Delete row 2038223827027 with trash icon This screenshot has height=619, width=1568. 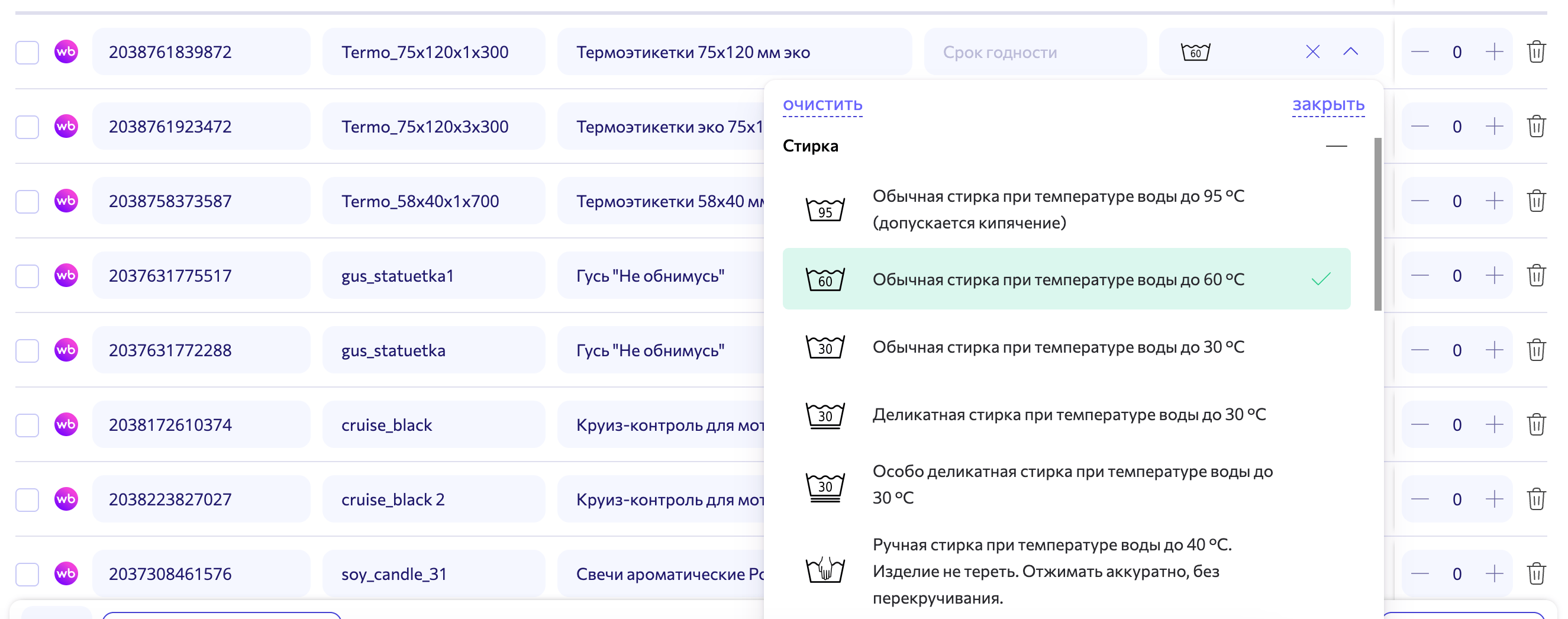tap(1535, 499)
